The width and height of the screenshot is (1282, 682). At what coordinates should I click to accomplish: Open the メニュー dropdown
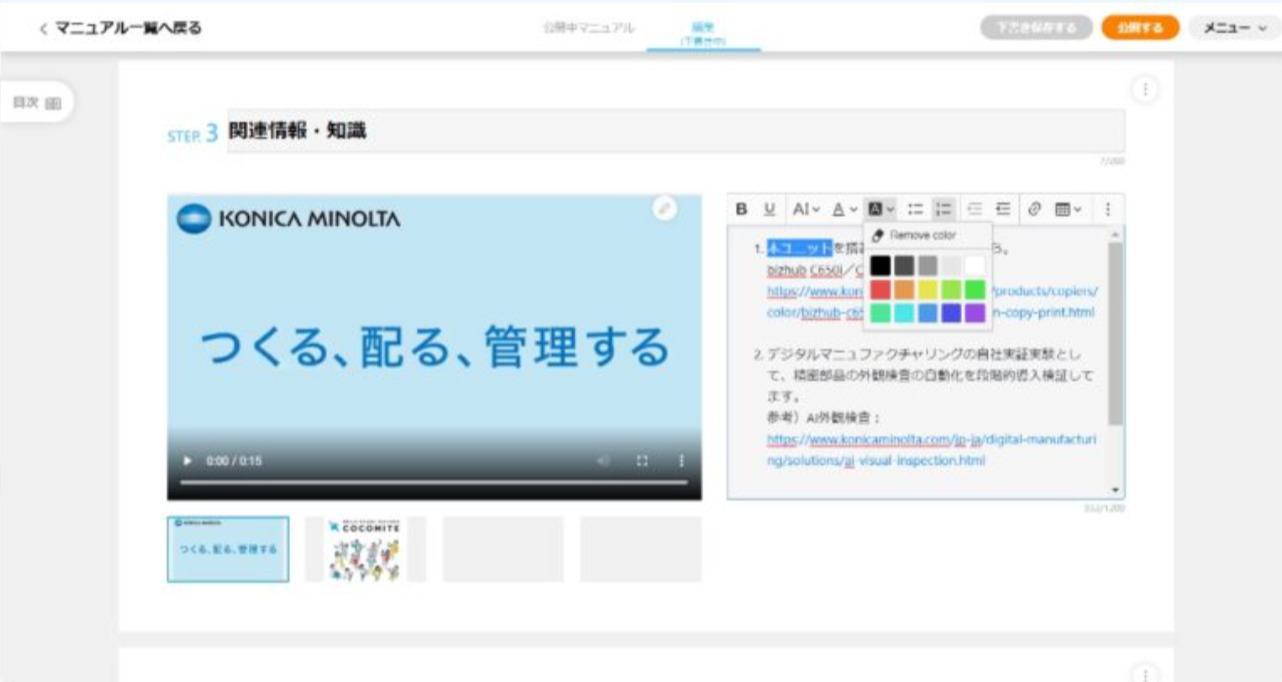click(1235, 28)
